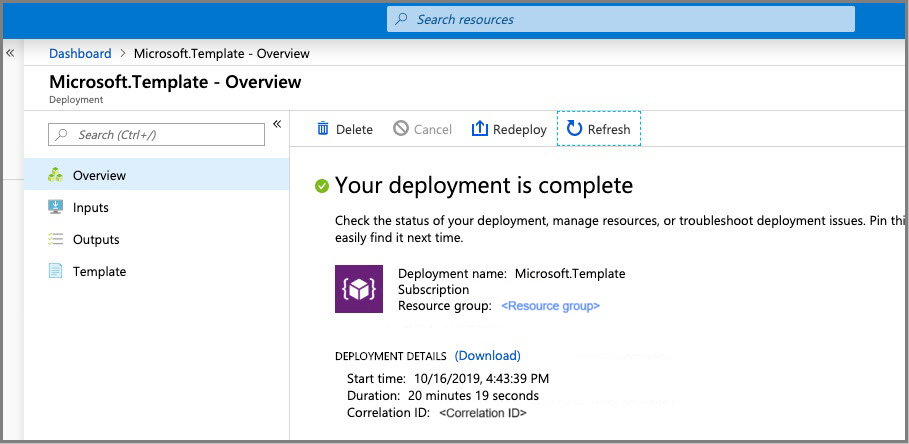Click the purple deployment template icon

(358, 289)
